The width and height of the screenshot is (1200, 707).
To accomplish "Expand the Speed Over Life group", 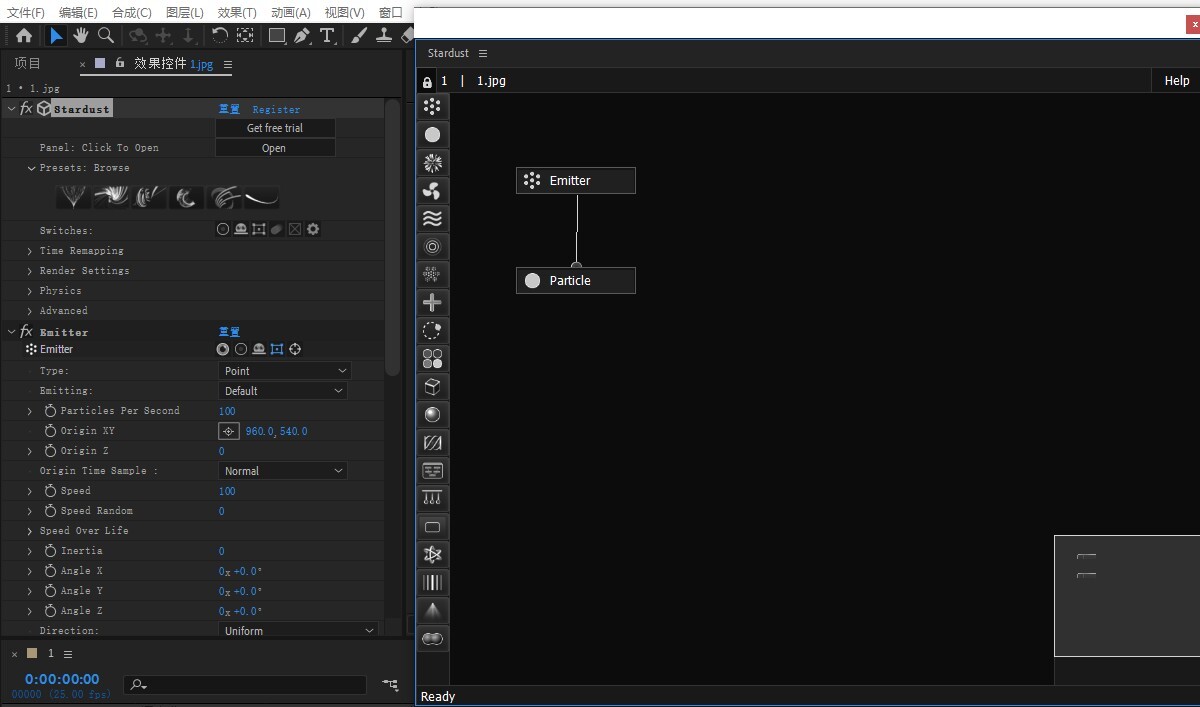I will click(x=30, y=531).
